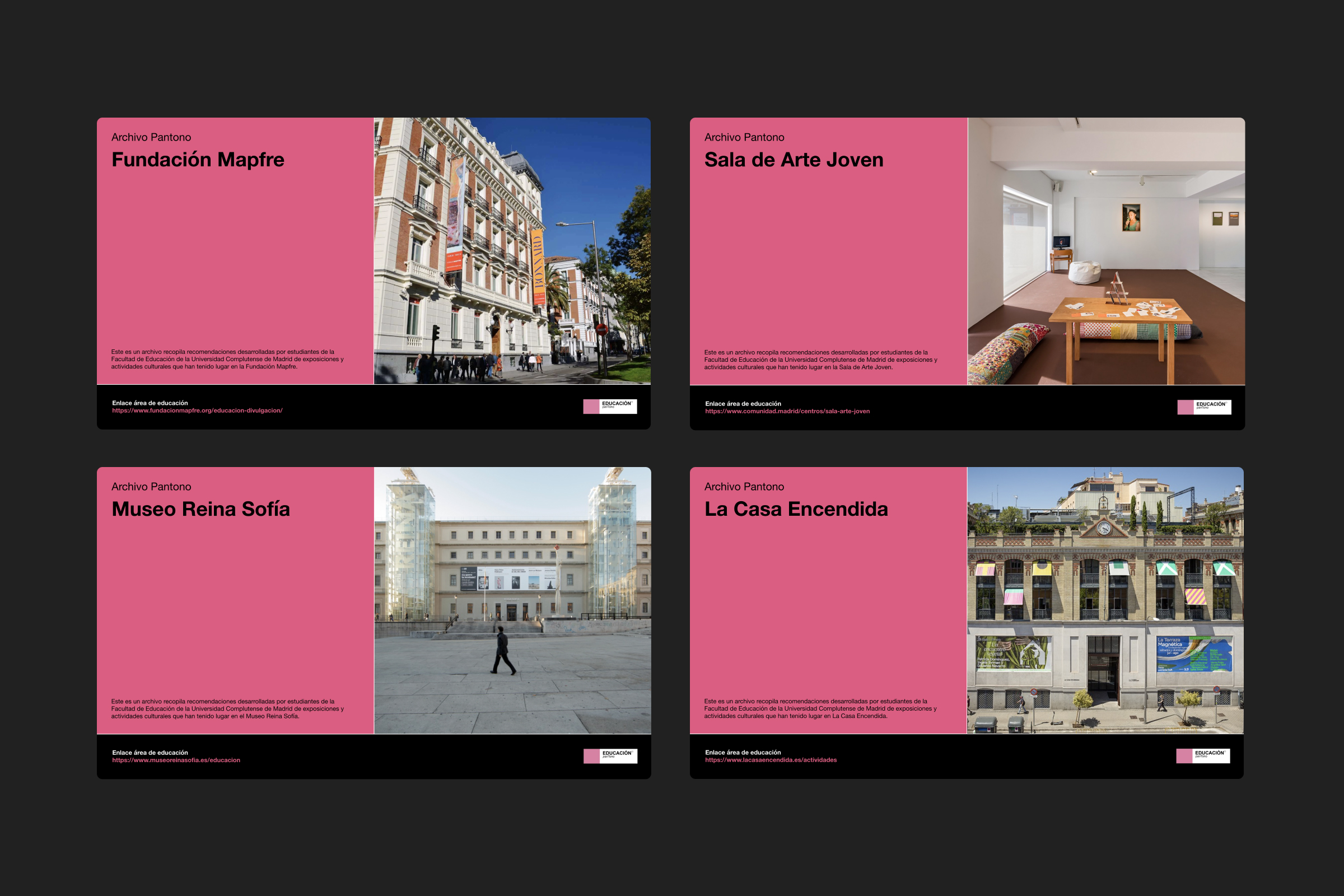Open the fundacionmapfre.org educacion-divulgacion link

[x=197, y=410]
